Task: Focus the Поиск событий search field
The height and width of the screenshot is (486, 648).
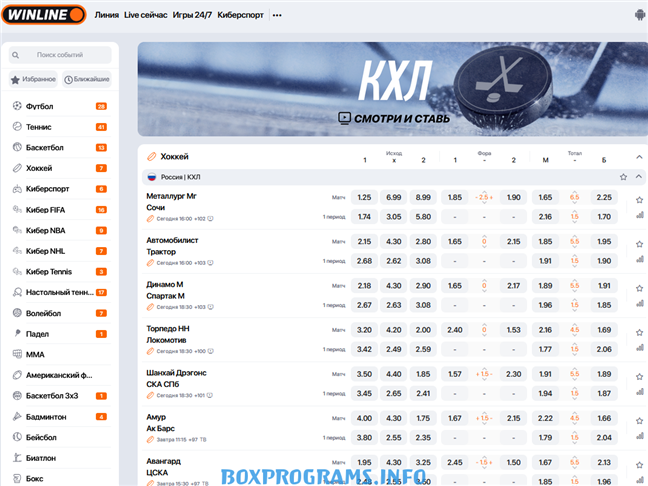Action: click(x=66, y=55)
